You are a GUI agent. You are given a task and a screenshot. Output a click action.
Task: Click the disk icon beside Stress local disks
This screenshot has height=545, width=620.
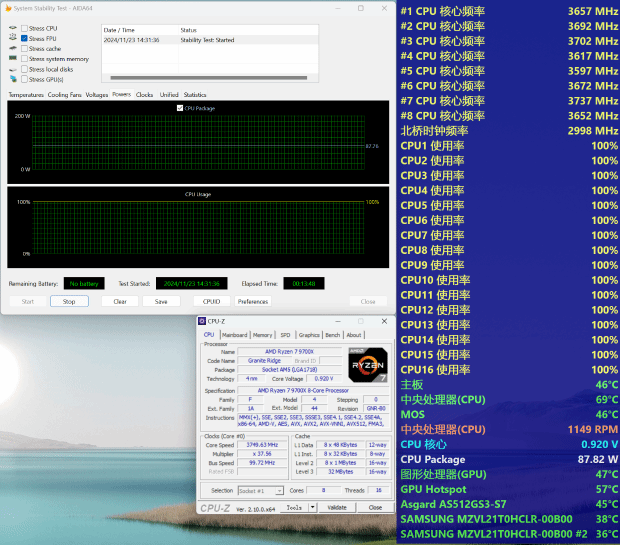[13, 69]
